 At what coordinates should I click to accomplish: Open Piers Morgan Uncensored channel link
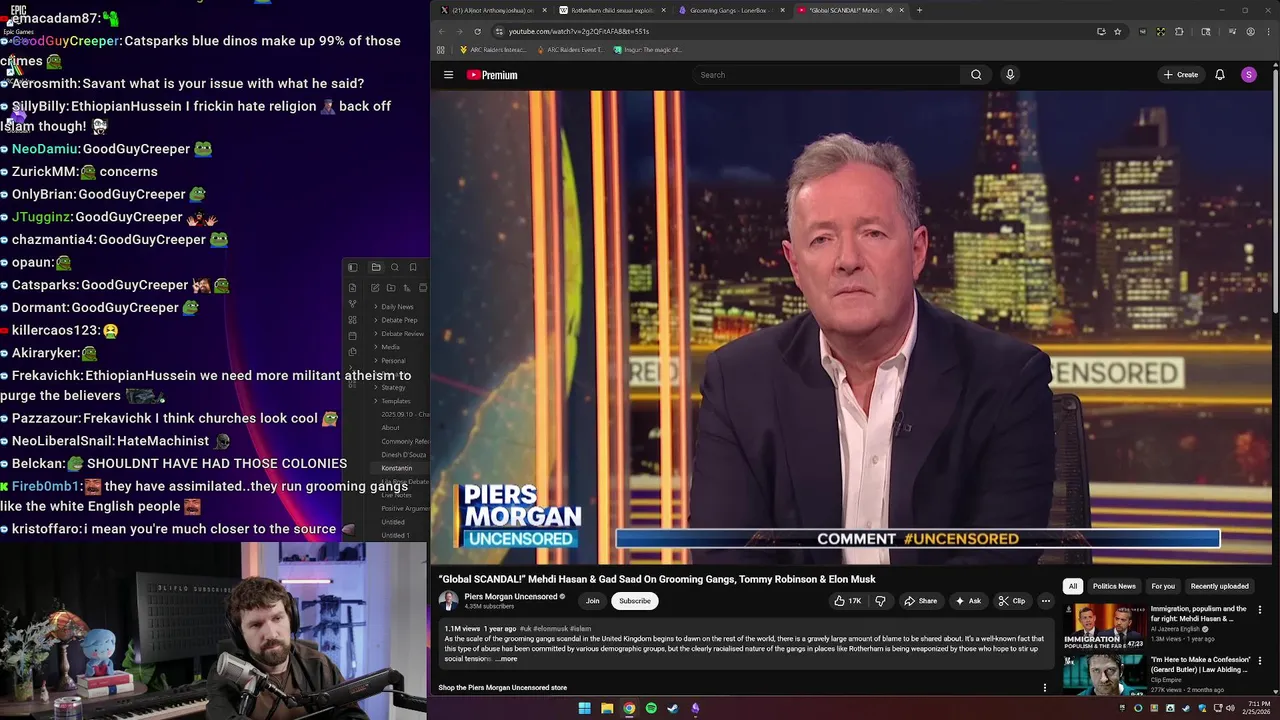click(510, 597)
